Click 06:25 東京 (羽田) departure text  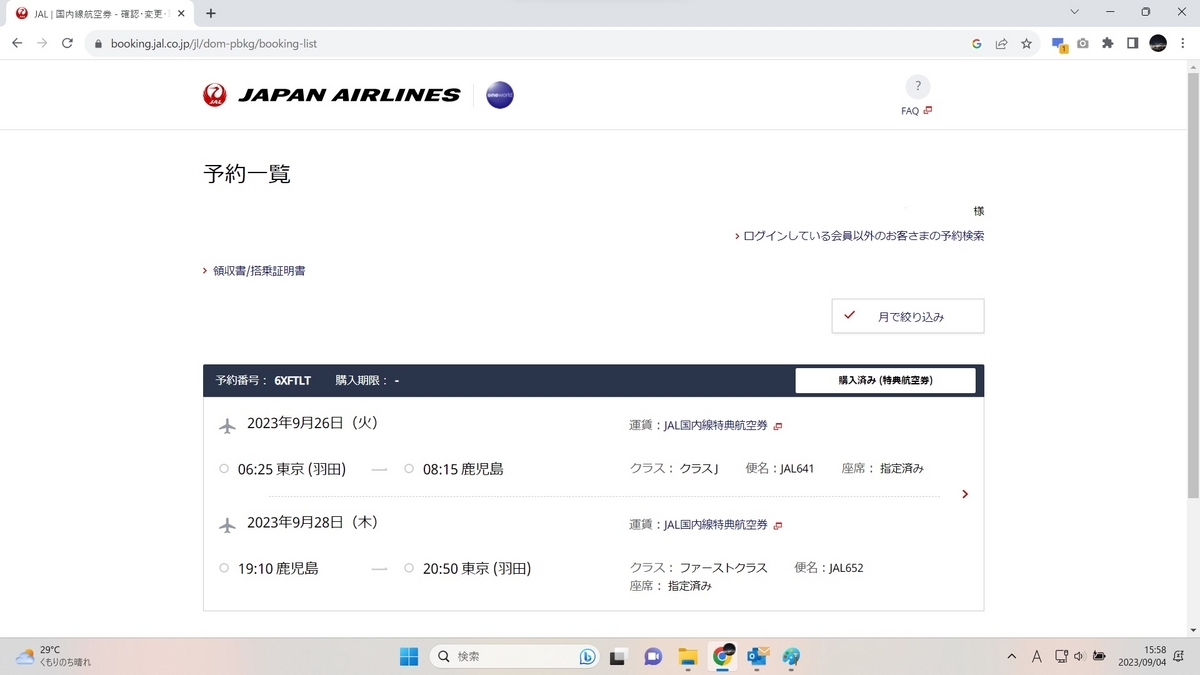(x=291, y=469)
